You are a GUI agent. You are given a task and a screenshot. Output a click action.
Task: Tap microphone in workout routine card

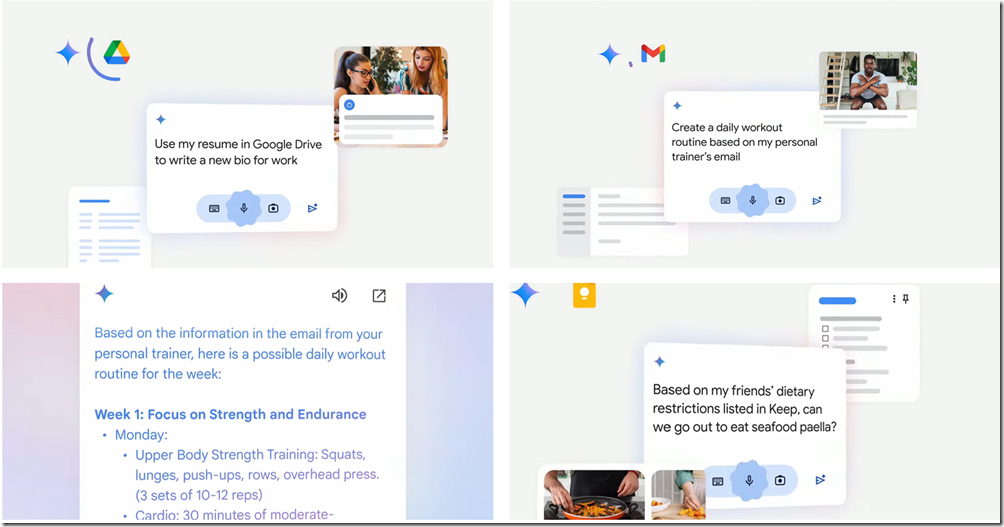(752, 200)
